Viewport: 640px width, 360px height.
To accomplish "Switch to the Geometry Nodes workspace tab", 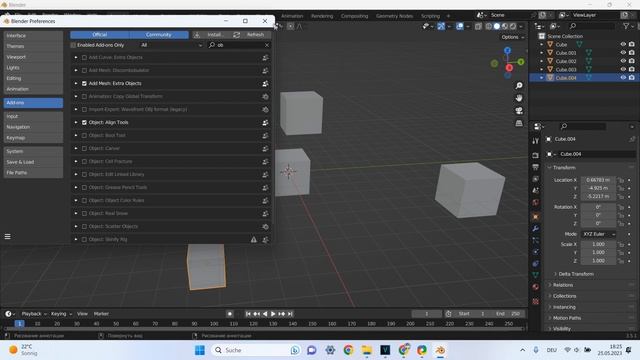I will click(394, 16).
